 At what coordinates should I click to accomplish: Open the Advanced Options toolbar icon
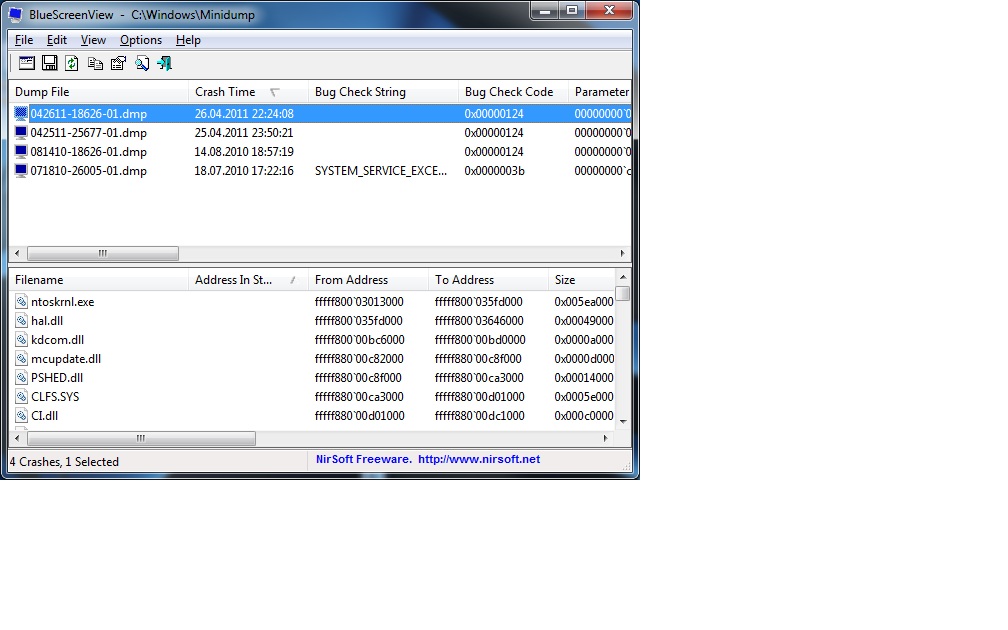point(26,63)
